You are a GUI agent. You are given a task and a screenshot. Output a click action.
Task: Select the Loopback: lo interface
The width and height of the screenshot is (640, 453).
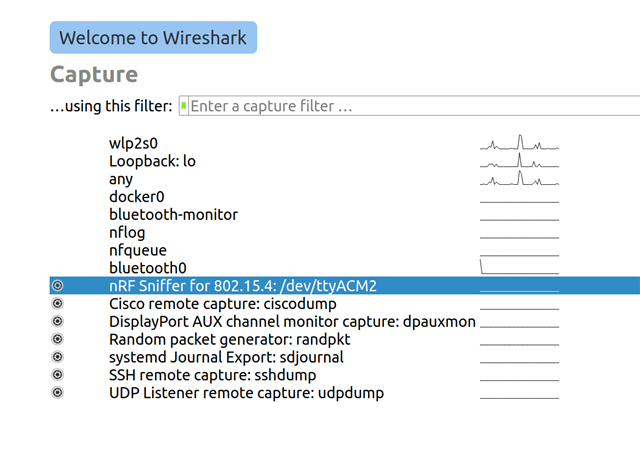(x=152, y=161)
